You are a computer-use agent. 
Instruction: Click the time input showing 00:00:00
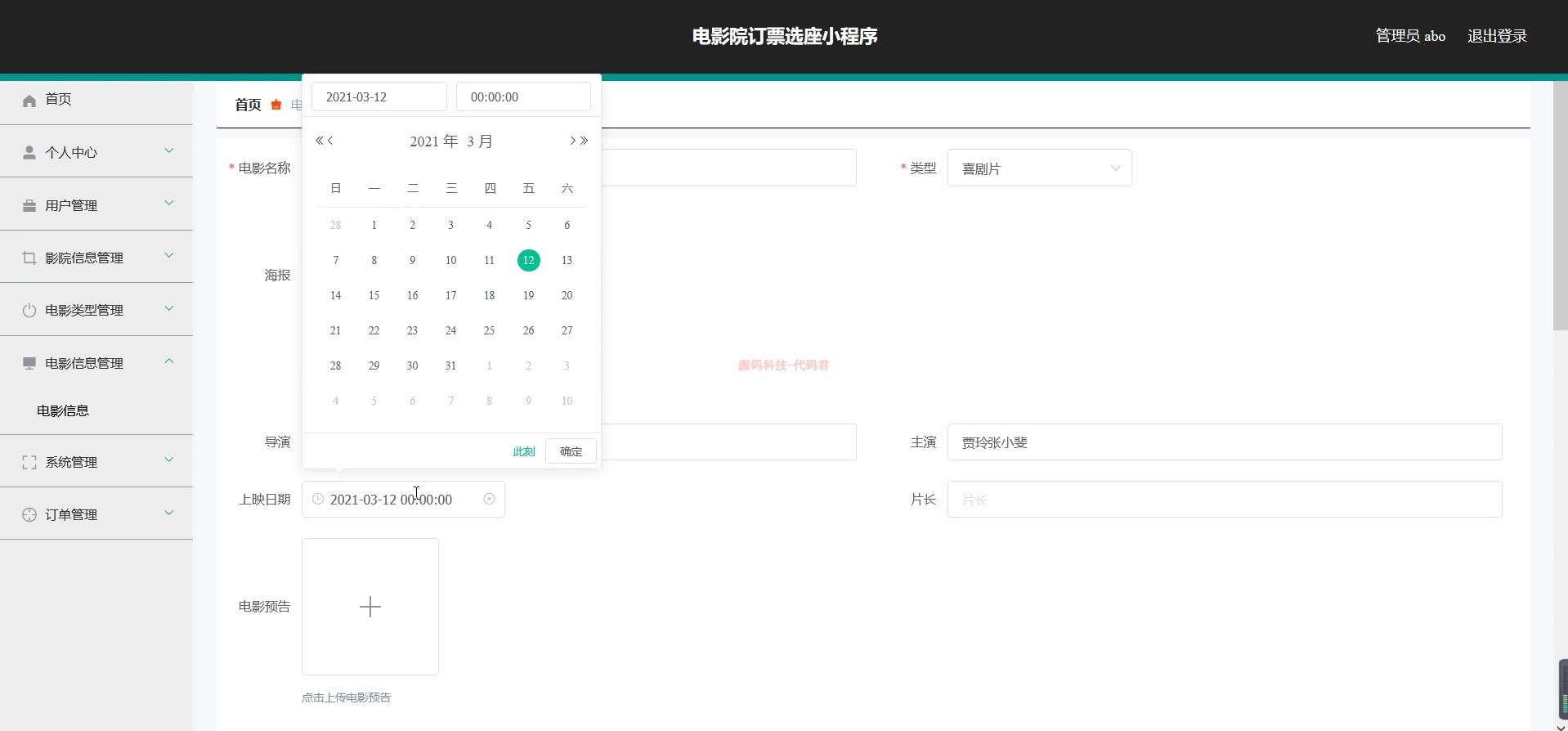pos(523,96)
